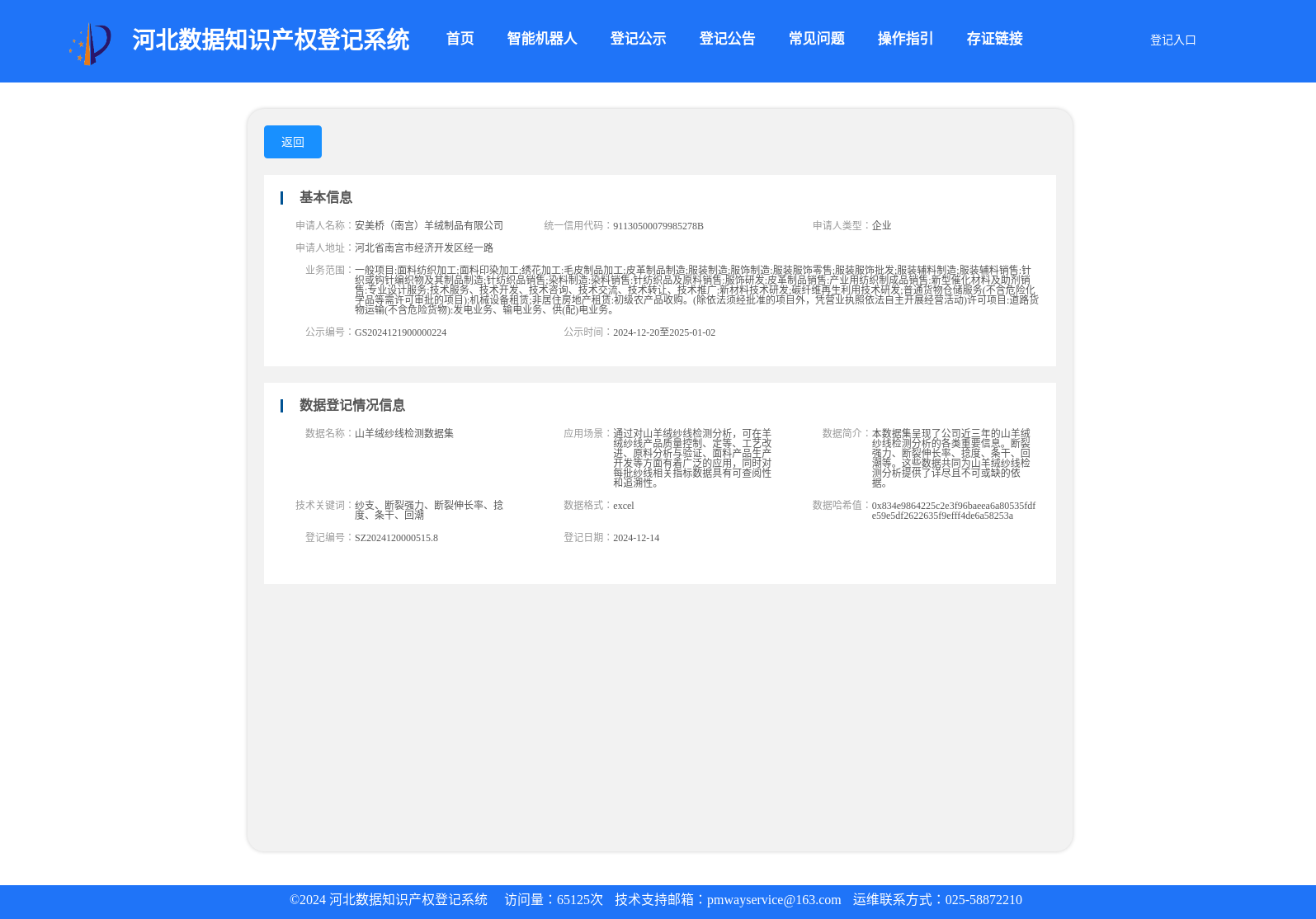
Task: Click the 登记入口 link
Action: pos(1172,40)
